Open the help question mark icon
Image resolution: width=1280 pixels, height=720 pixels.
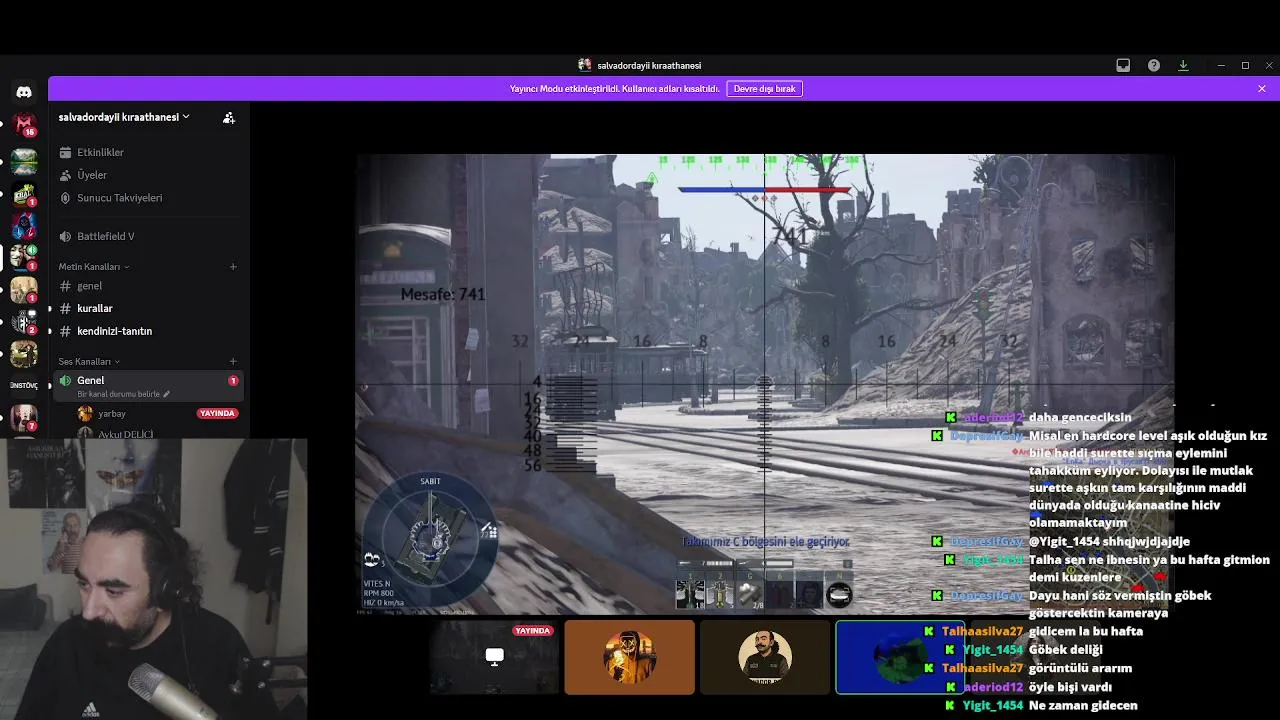tap(1154, 65)
